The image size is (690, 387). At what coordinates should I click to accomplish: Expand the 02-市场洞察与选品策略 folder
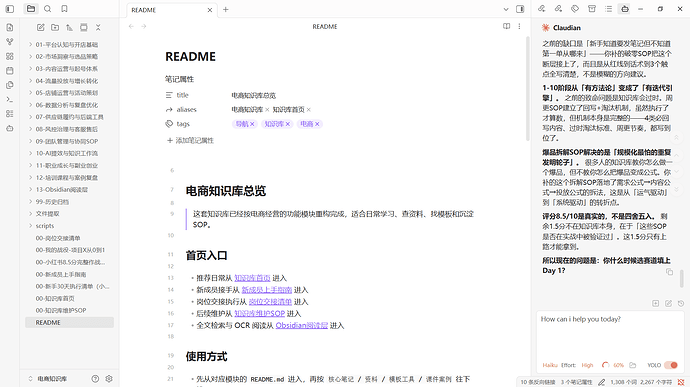[x=30, y=56]
